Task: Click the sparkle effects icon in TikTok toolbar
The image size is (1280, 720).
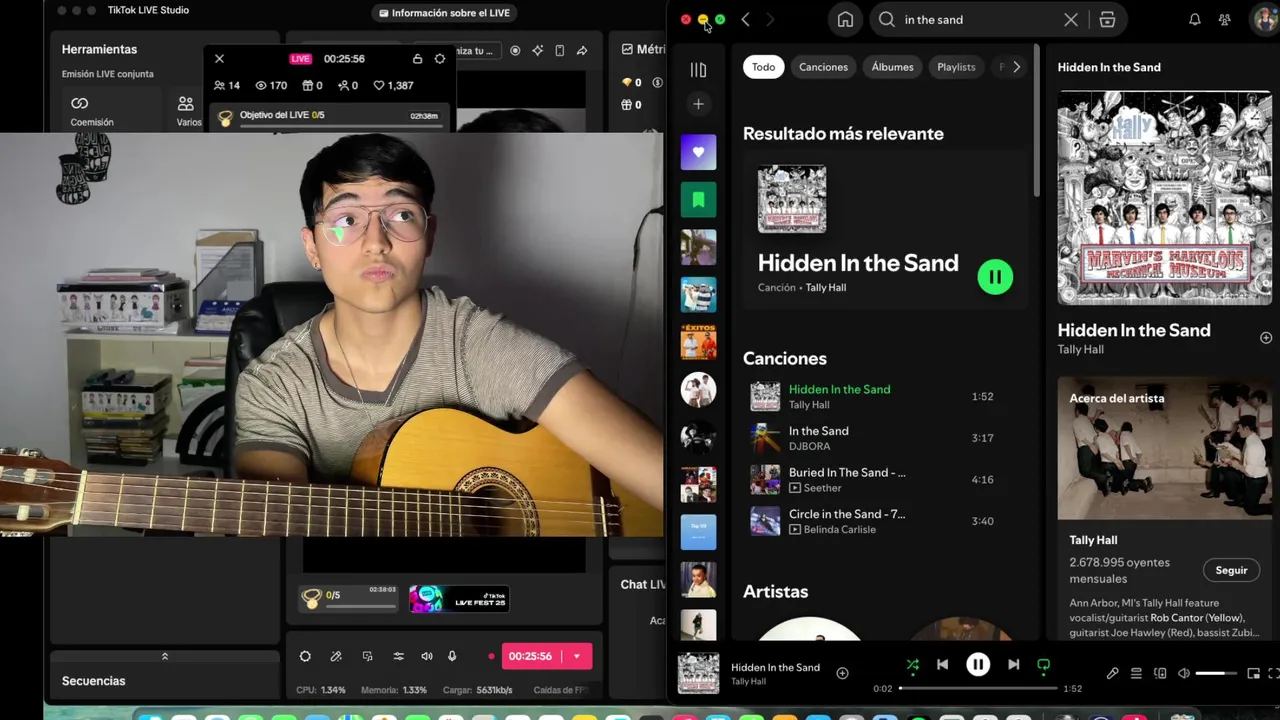Action: click(538, 50)
